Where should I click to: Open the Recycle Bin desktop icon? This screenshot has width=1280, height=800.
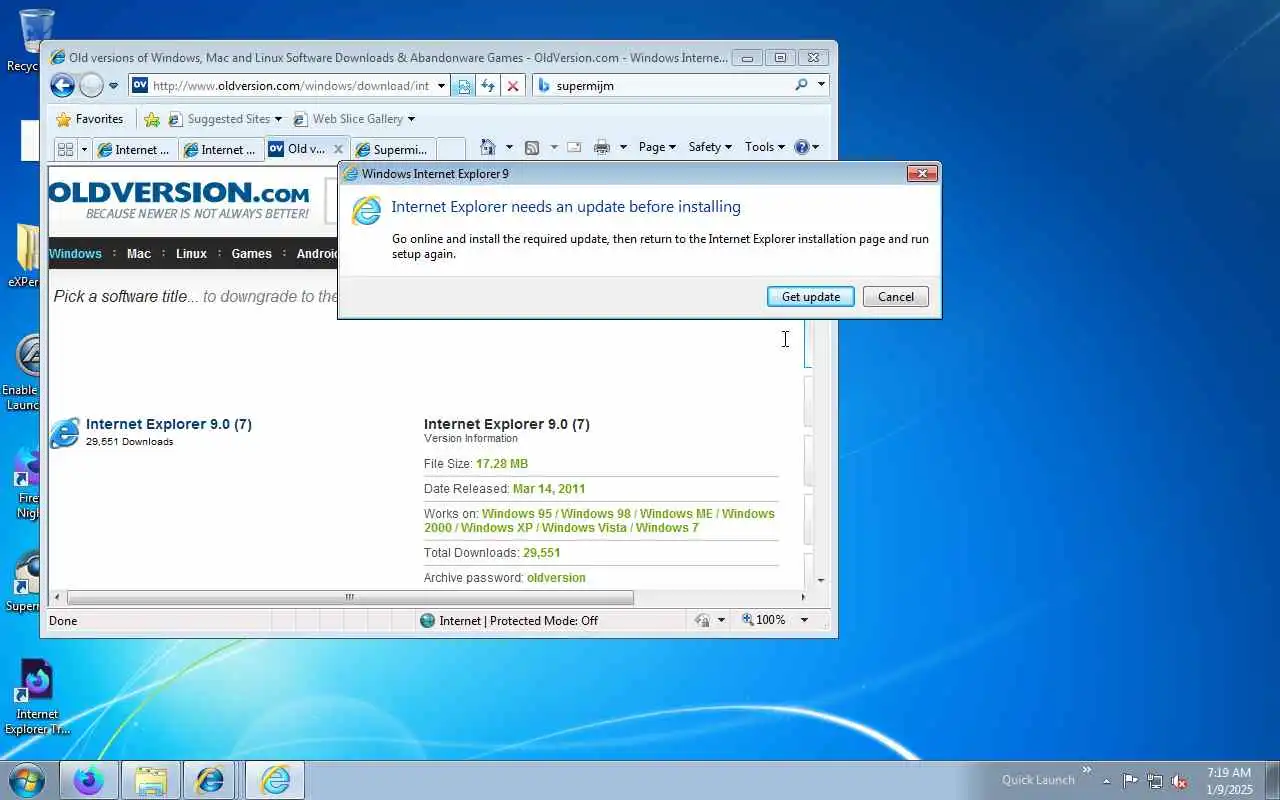click(x=36, y=40)
